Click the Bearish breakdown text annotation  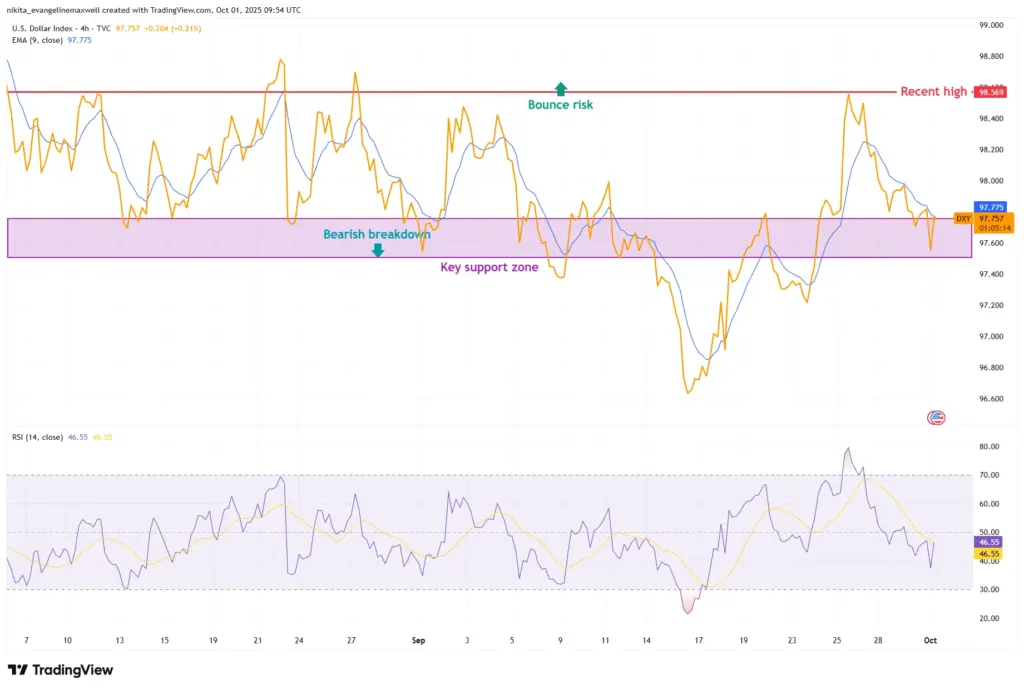click(x=376, y=234)
